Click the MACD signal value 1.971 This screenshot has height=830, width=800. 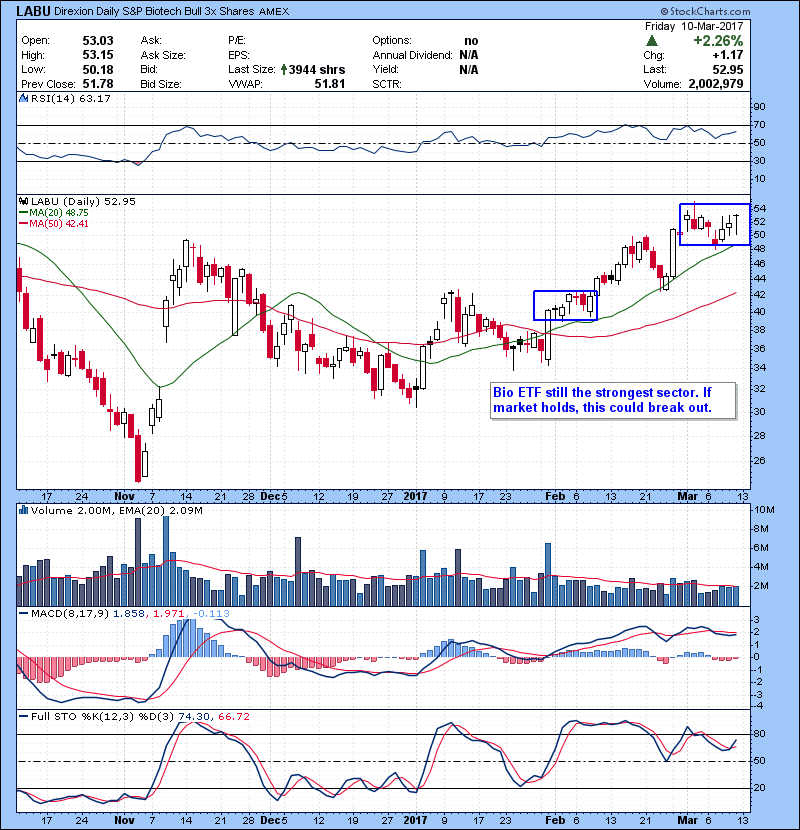pos(169,614)
